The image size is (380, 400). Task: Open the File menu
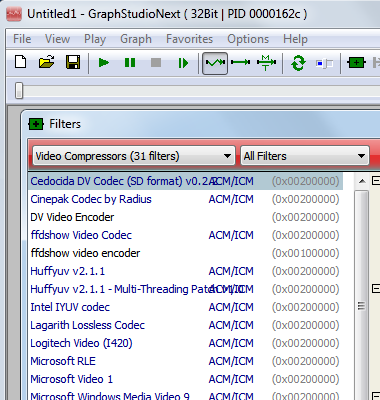[22, 39]
